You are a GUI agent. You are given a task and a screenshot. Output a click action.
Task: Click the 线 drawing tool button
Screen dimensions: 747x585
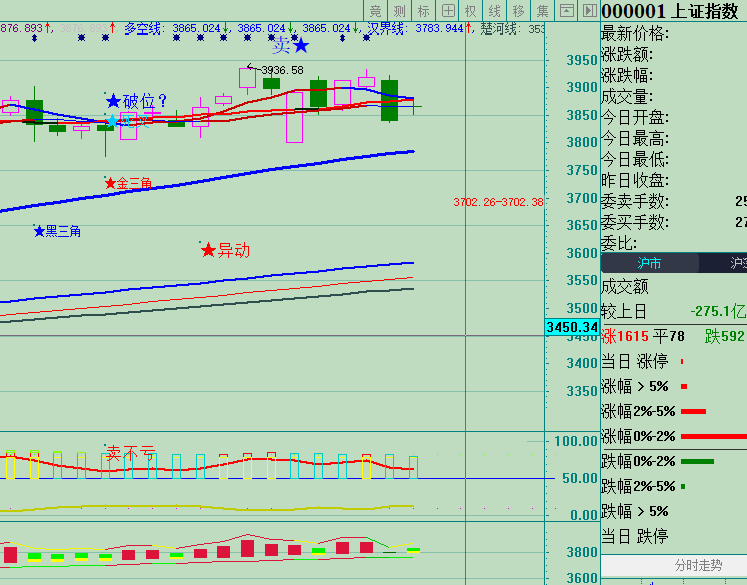(x=495, y=10)
